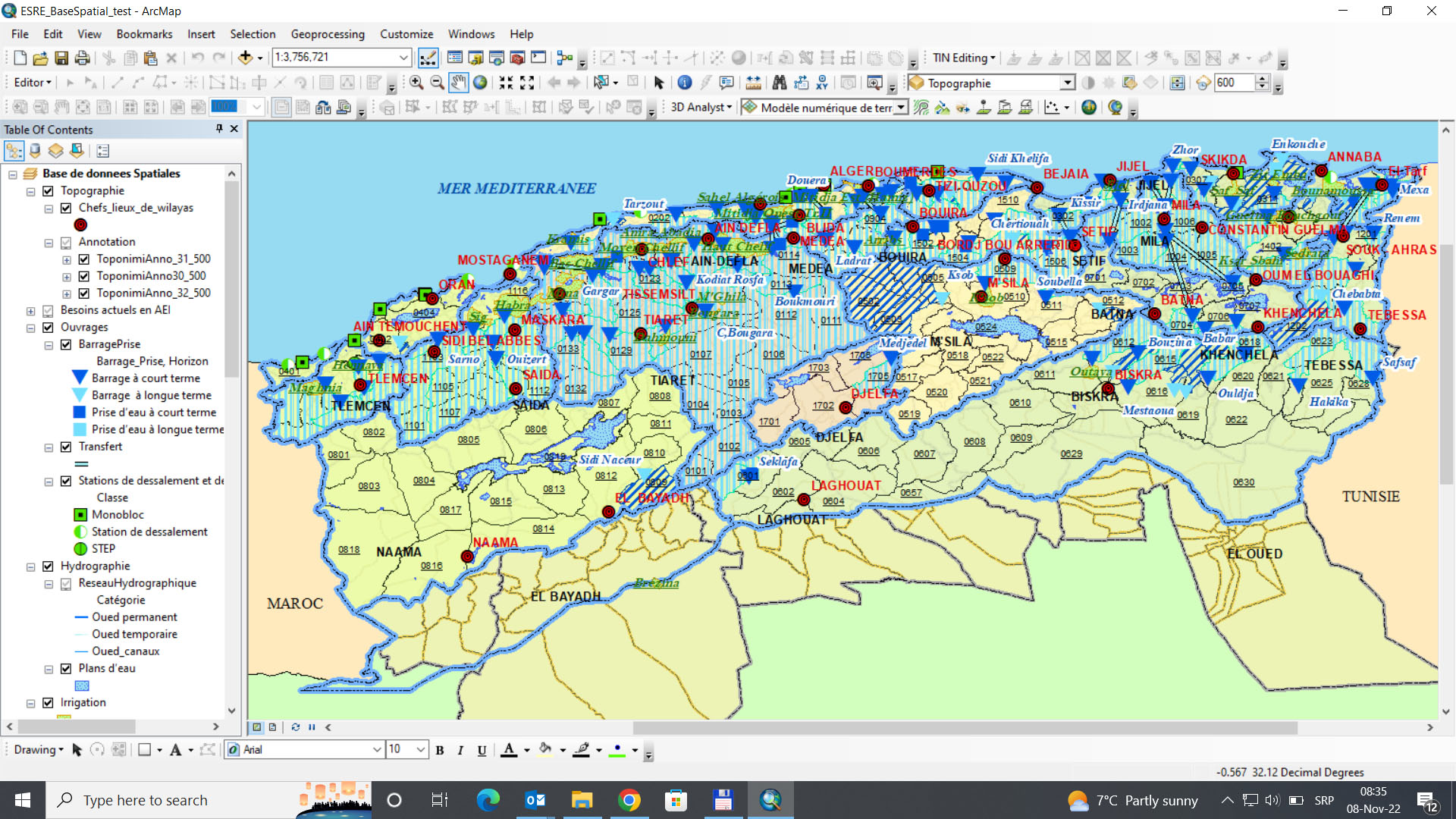Click the Full Extent globe icon
Viewport: 1456px width, 819px height.
[480, 83]
